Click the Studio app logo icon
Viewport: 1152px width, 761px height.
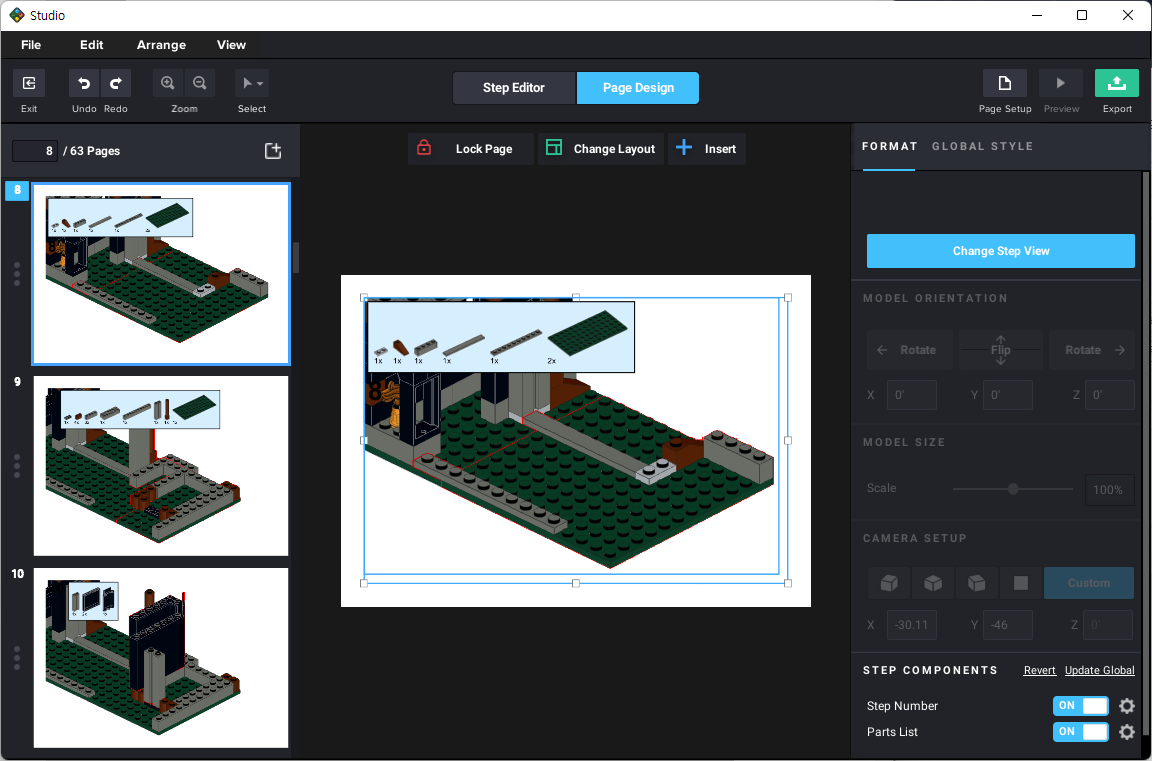[16, 15]
